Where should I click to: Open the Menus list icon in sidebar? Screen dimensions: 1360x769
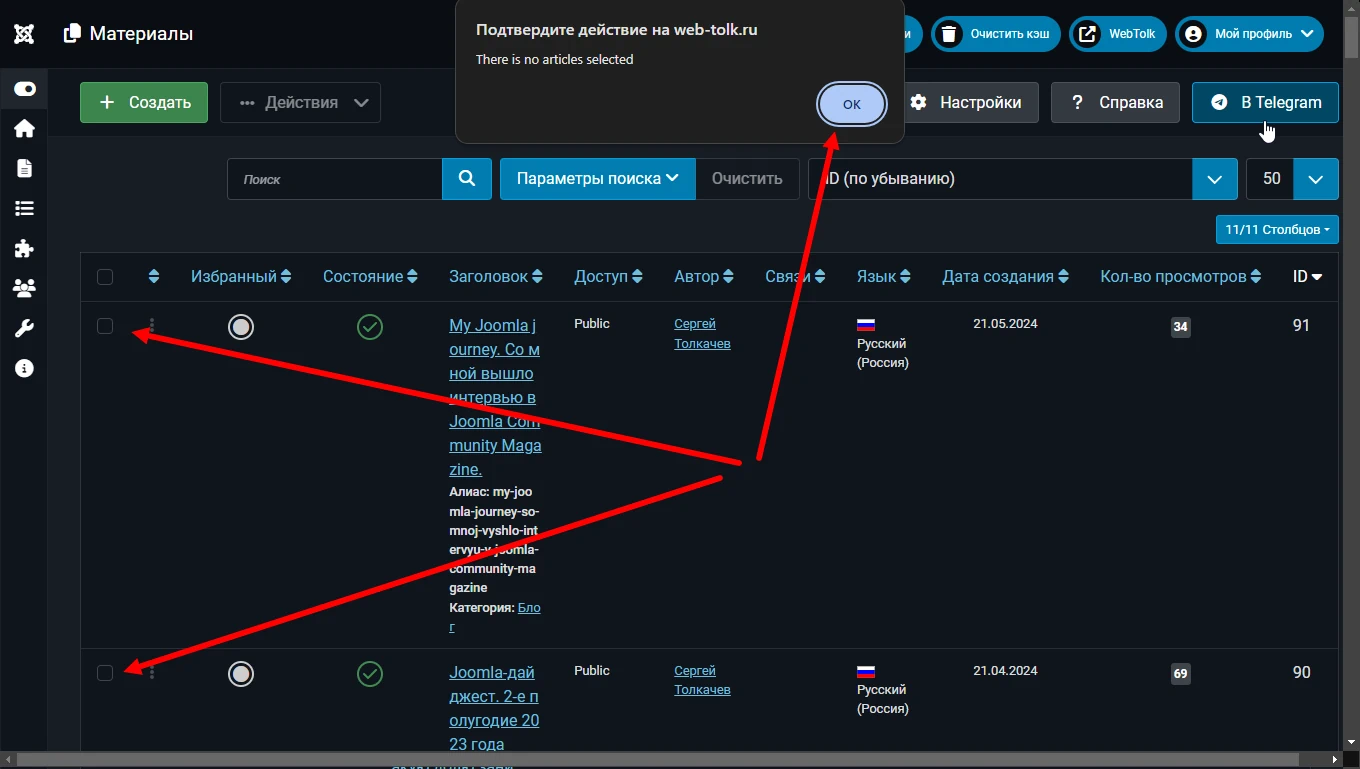[x=25, y=208]
